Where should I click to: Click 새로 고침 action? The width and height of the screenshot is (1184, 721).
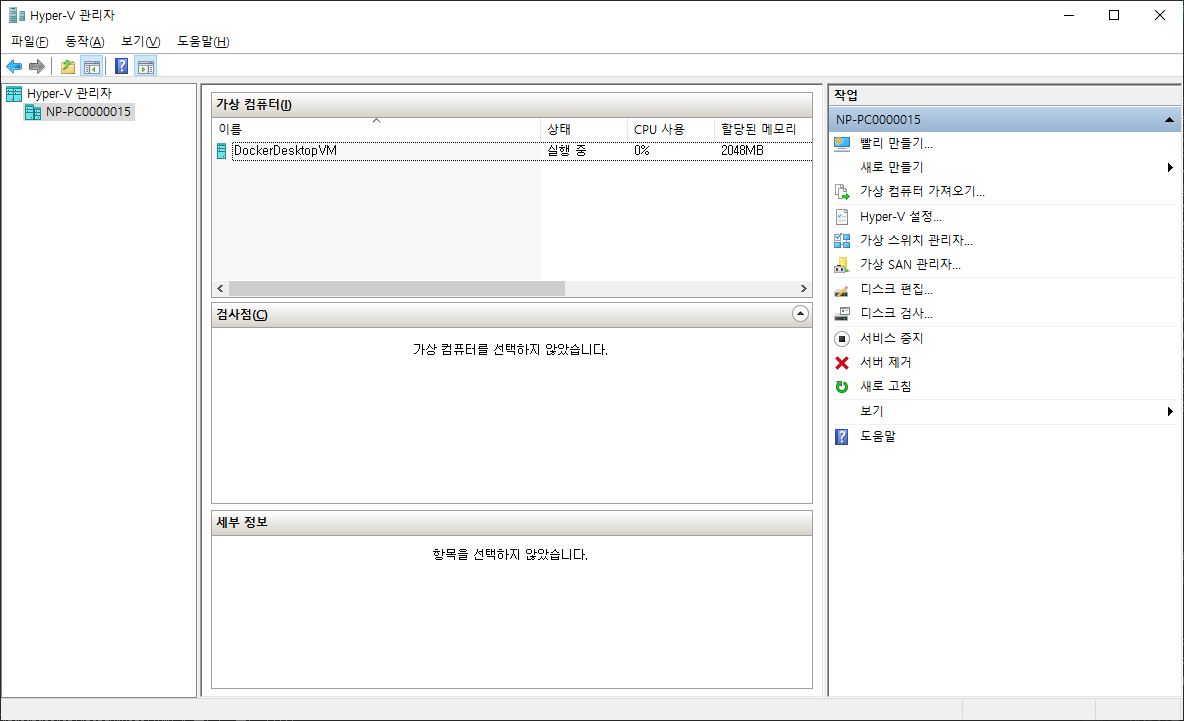click(886, 387)
